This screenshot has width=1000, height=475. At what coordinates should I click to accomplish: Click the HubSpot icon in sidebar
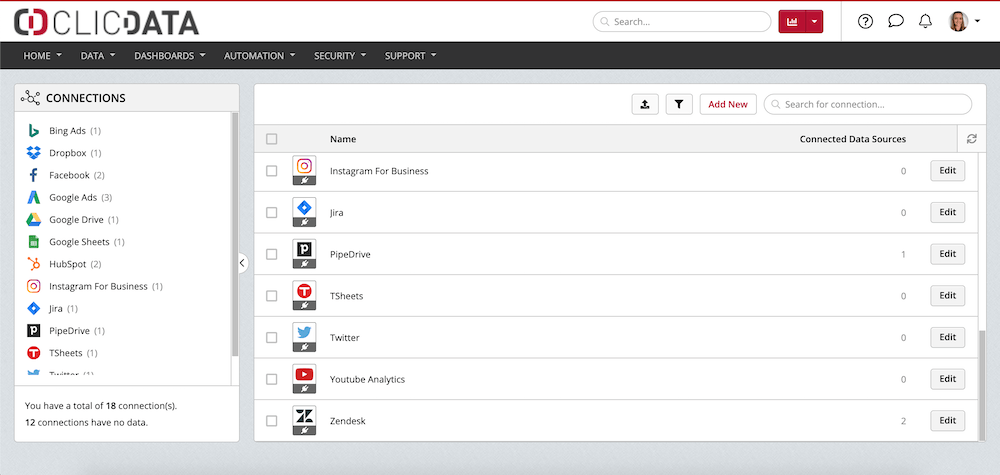click(x=34, y=264)
